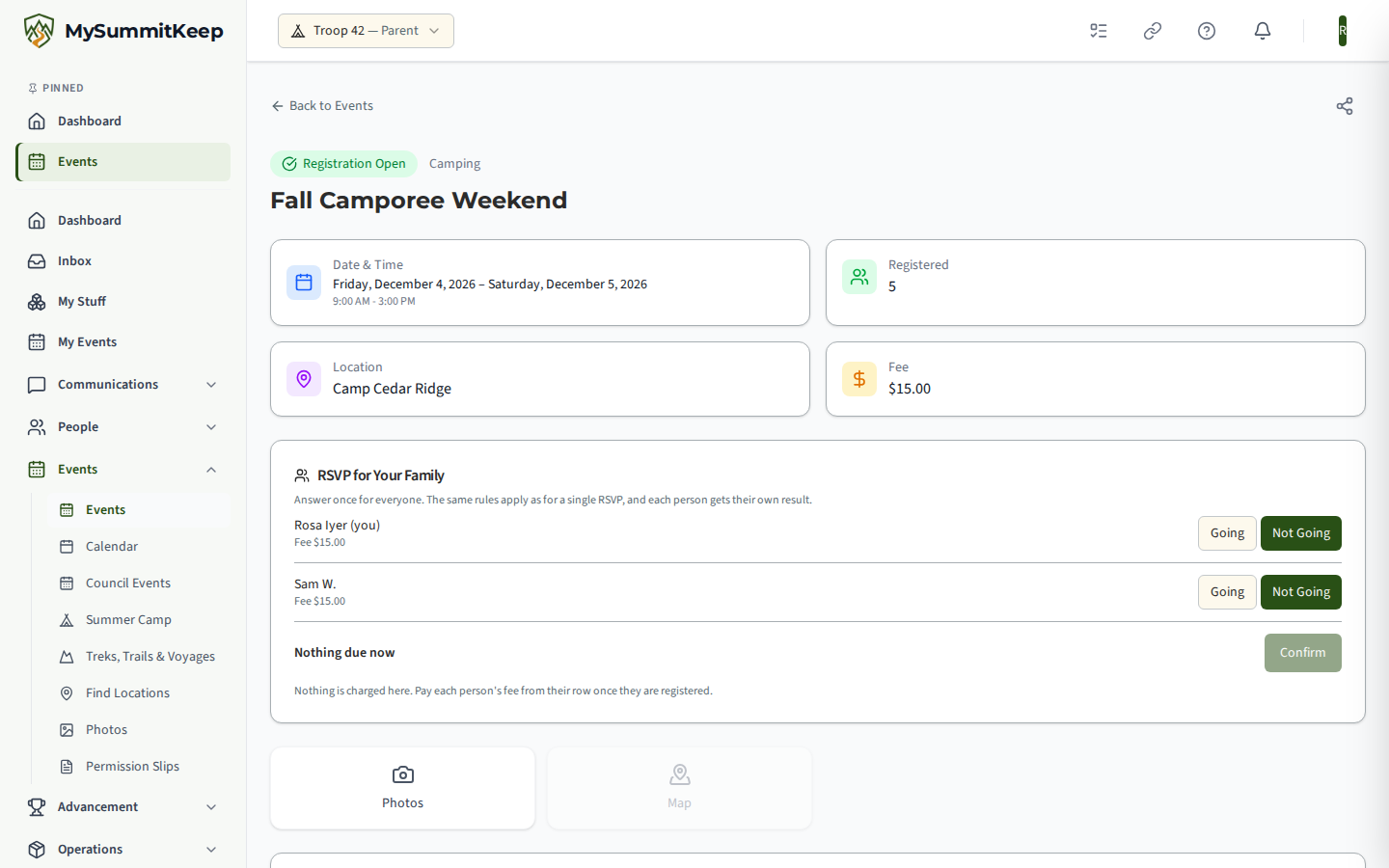Open Inbox via its tray icon
Image resolution: width=1389 pixels, height=868 pixels.
pyautogui.click(x=37, y=261)
